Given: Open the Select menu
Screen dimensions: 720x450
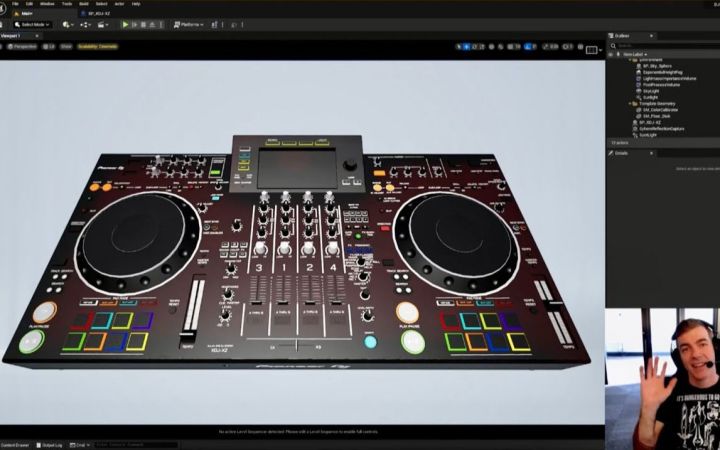Looking at the screenshot, I should coord(101,4).
